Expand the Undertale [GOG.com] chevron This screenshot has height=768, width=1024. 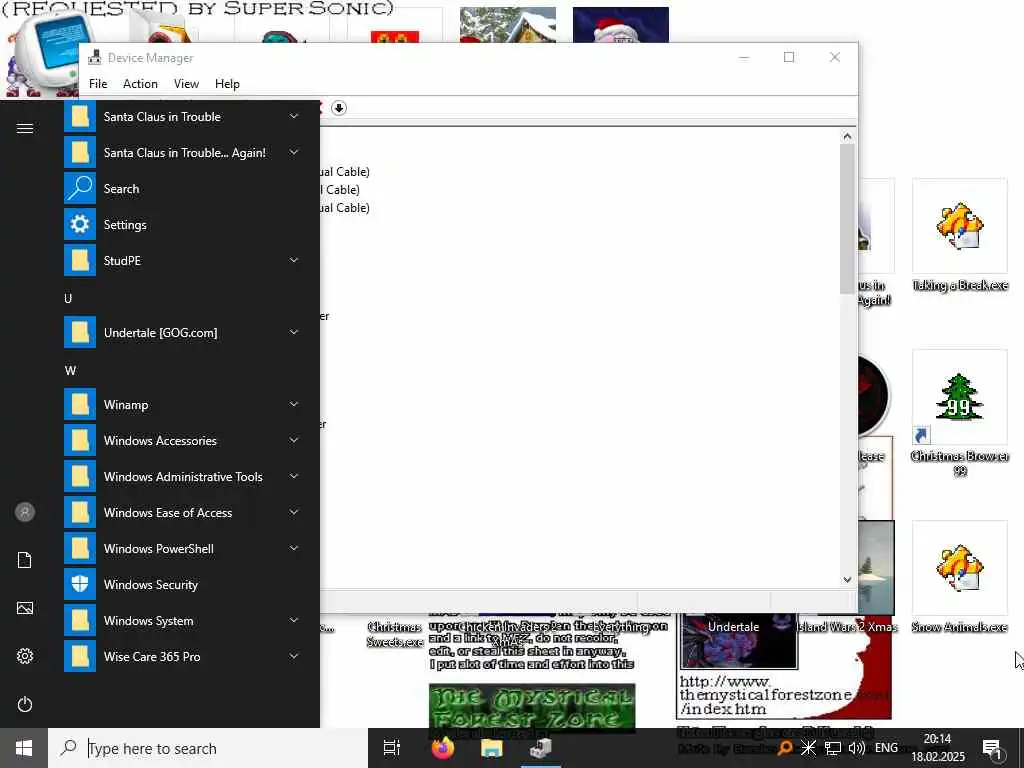[x=294, y=332]
